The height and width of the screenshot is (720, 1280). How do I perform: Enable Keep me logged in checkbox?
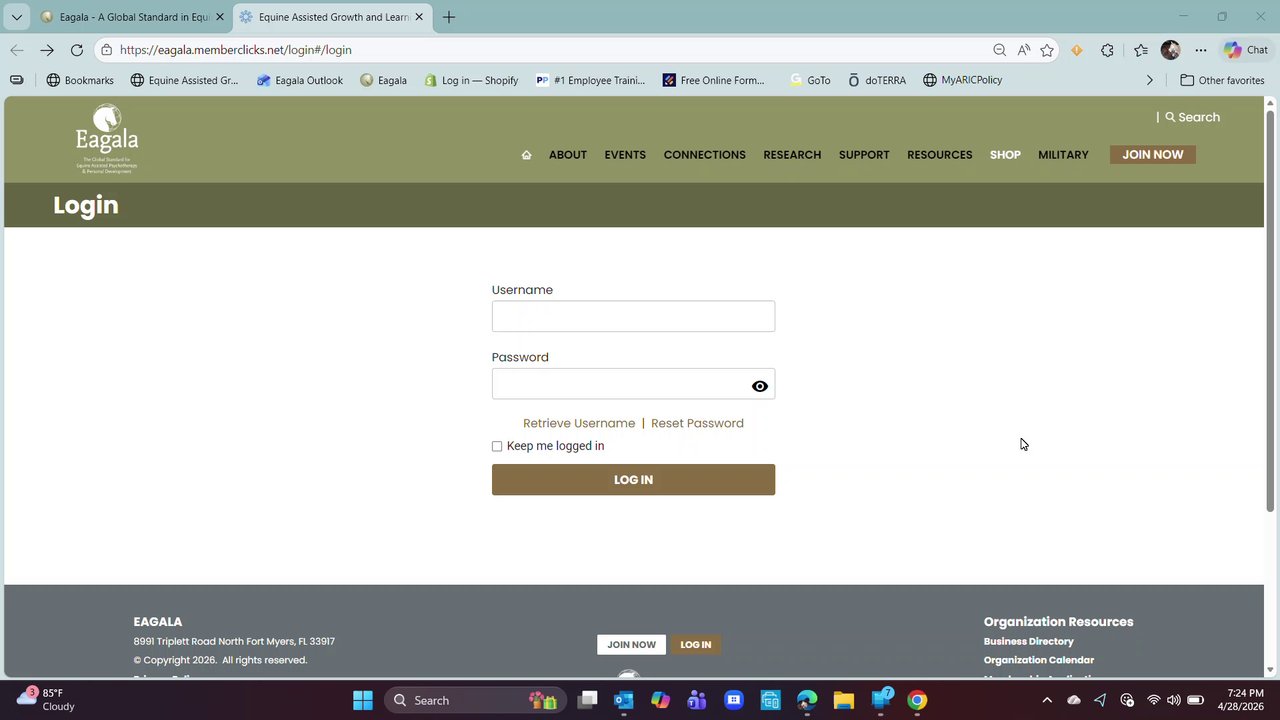(x=497, y=446)
